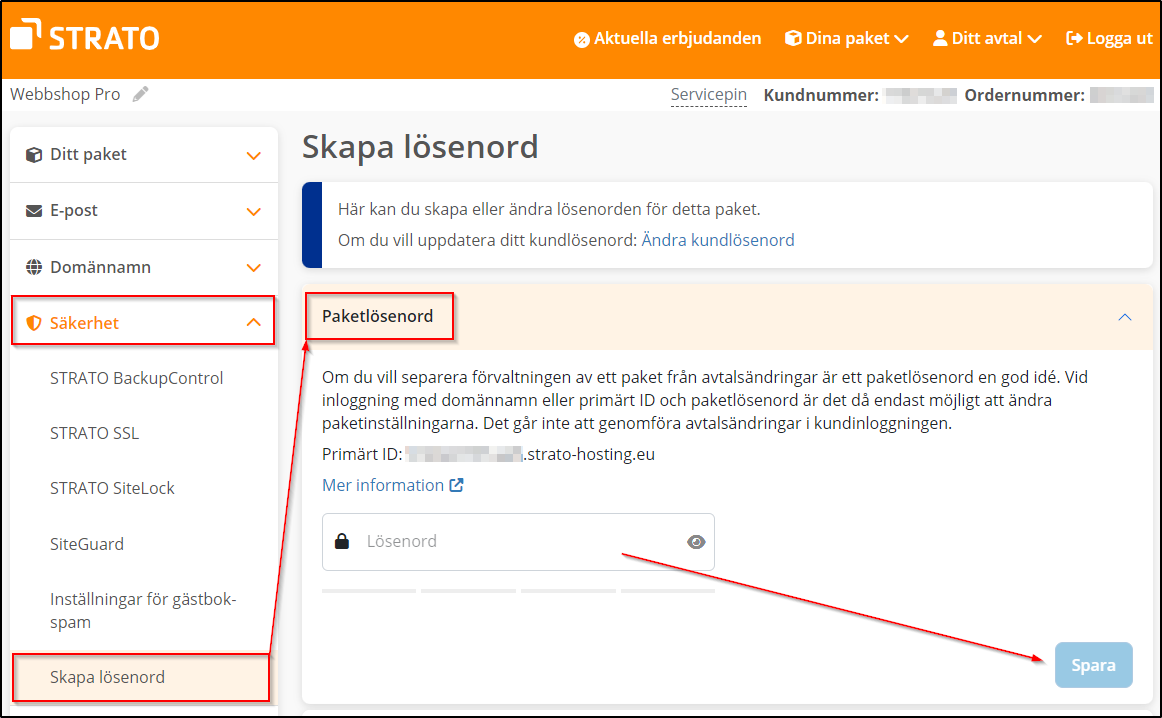Collapse the Paketlösenord panel
Image resolution: width=1162 pixels, height=718 pixels.
1124,315
